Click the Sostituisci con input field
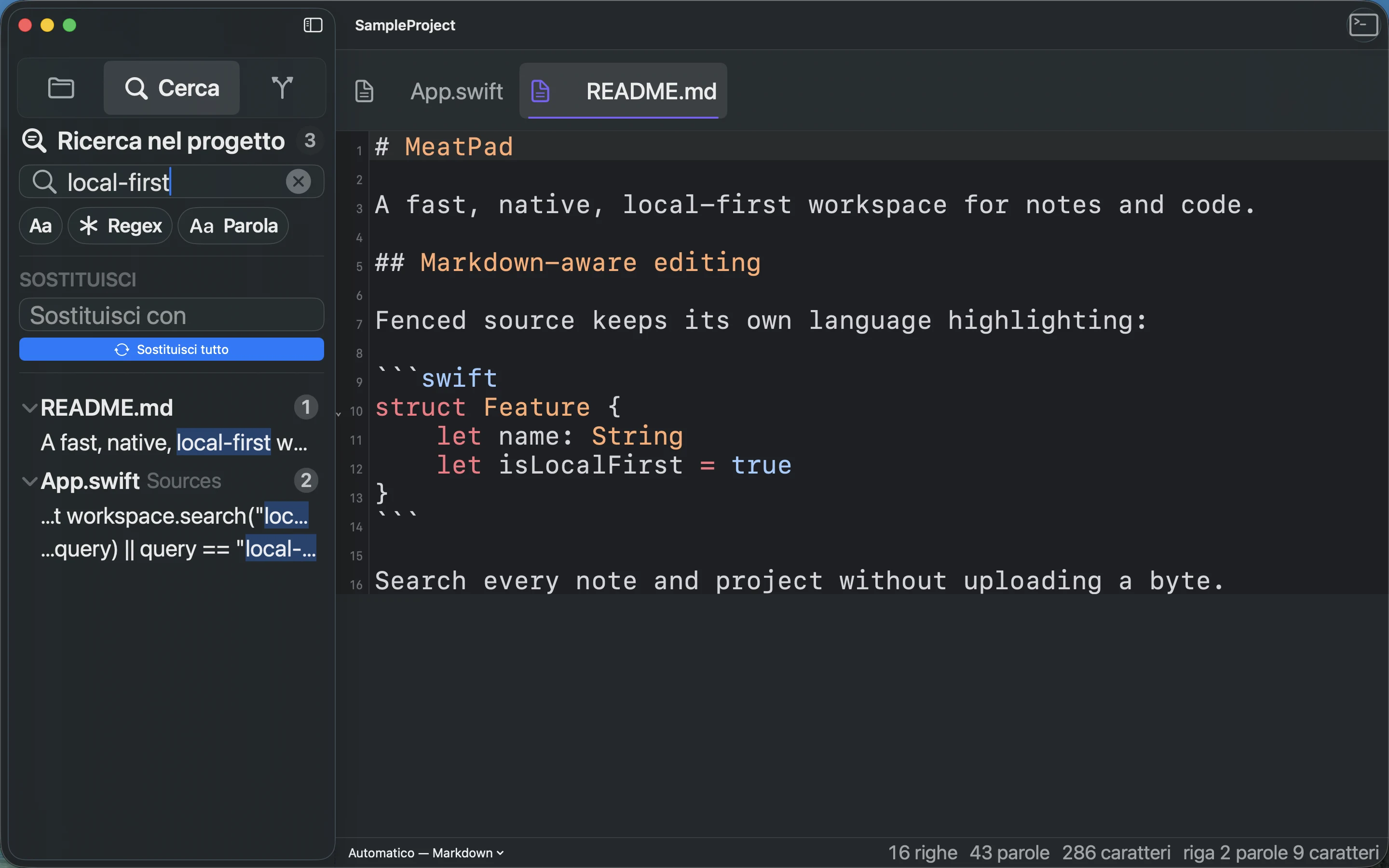 point(172,314)
